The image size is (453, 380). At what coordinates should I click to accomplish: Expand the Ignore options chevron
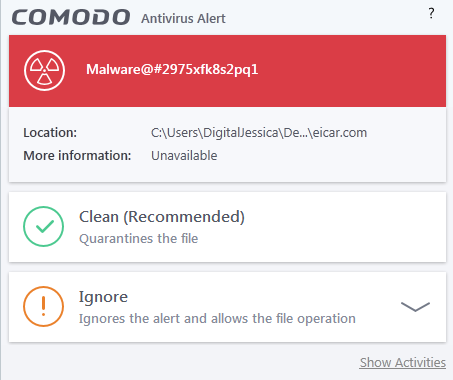pyautogui.click(x=415, y=306)
